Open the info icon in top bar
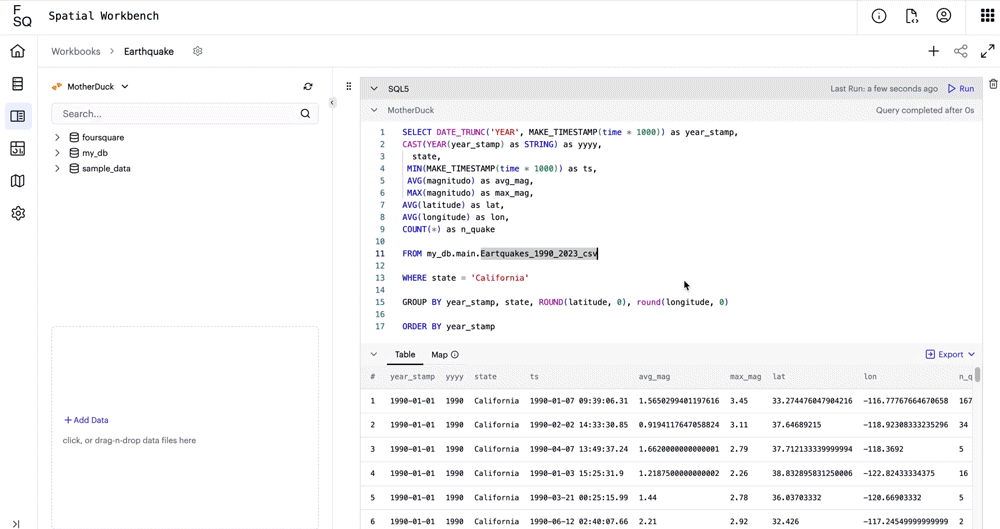 pyautogui.click(x=879, y=16)
